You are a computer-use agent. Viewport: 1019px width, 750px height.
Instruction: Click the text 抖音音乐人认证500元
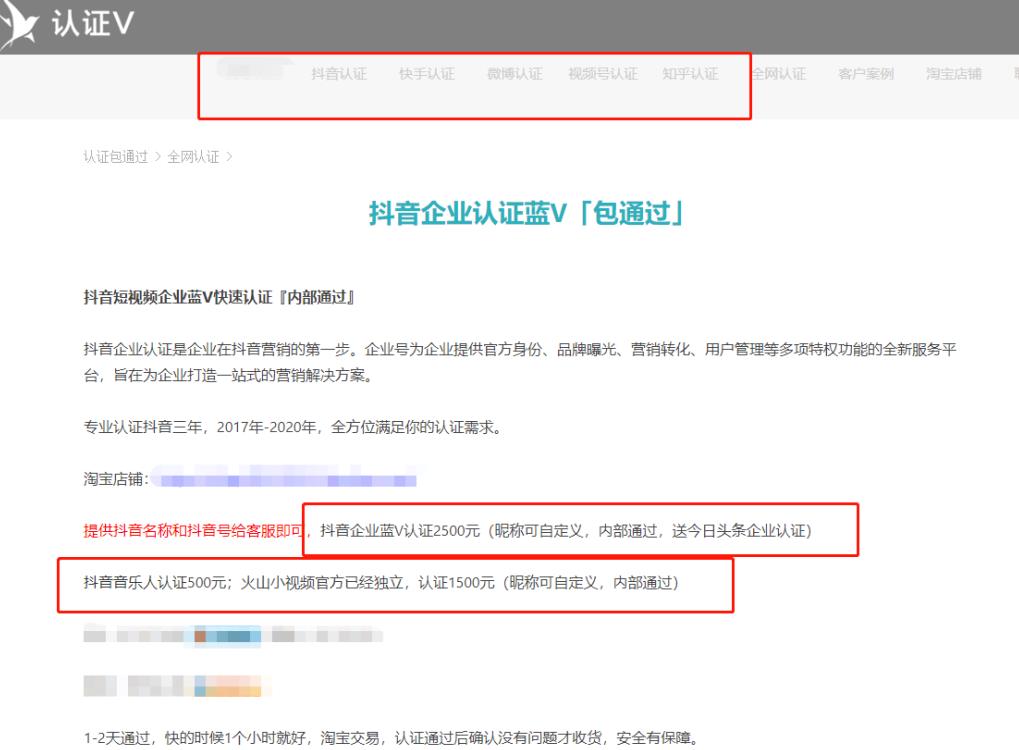point(155,582)
